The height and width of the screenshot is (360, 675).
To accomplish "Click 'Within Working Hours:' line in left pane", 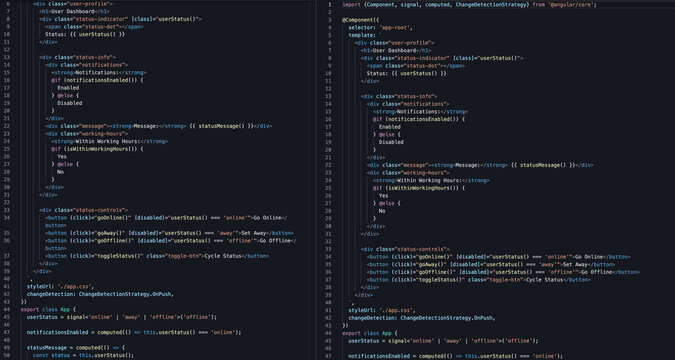I will click(x=109, y=141).
